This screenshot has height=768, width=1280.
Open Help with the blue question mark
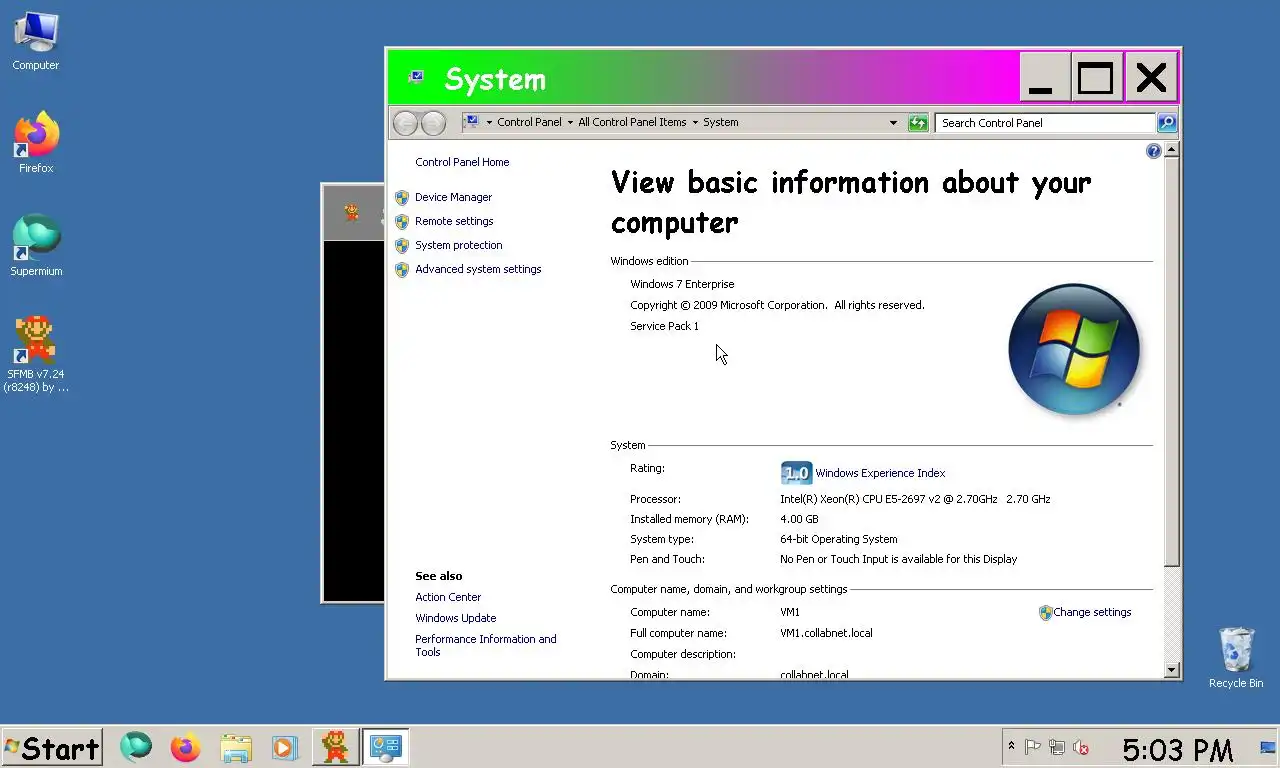pyautogui.click(x=1154, y=151)
